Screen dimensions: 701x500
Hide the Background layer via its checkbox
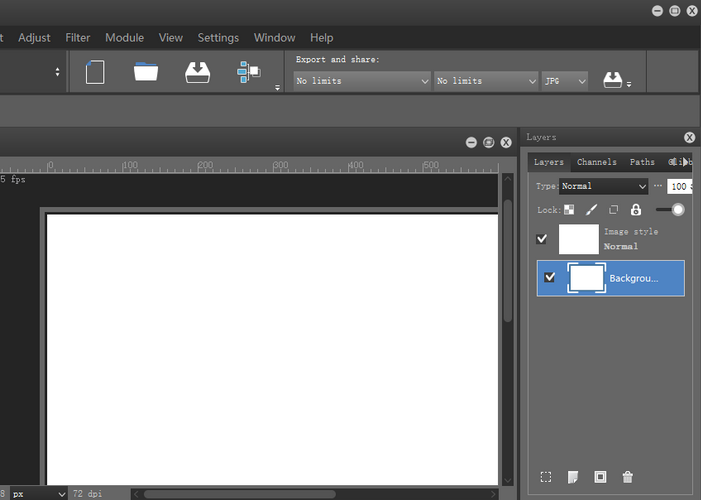tap(549, 277)
